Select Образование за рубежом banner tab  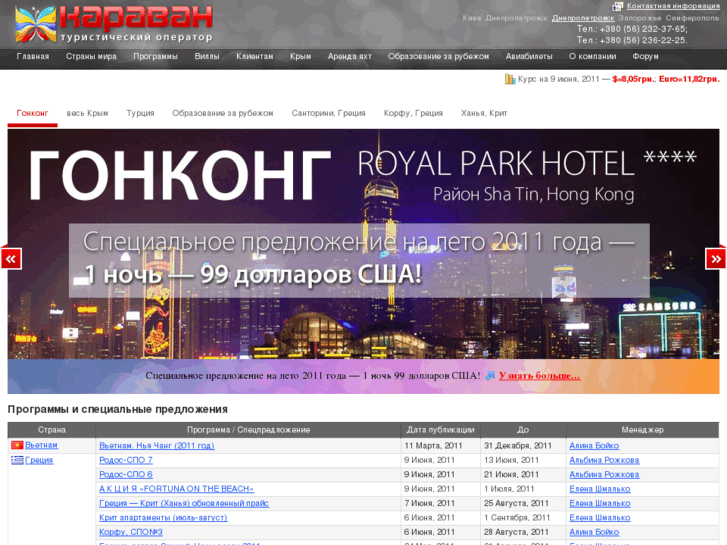(223, 113)
